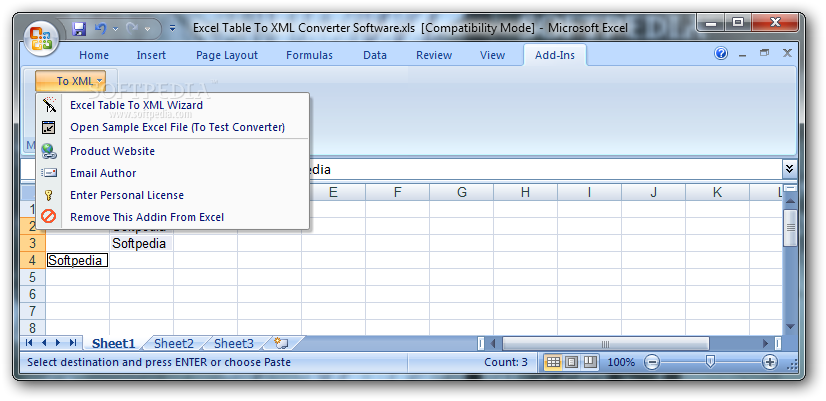Select column K header
Viewport: 826px width, 401px height.
tap(717, 193)
